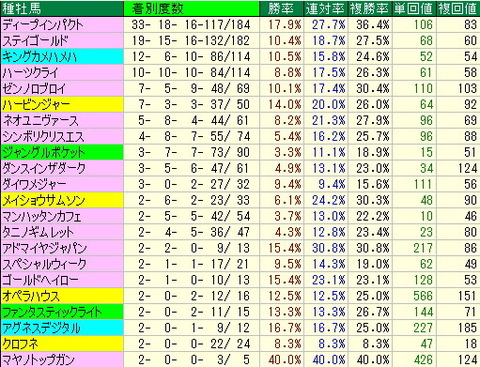Viewport: 480px width, 367px height.
Task: Select the ダンスインザダーク sire name
Action: tap(44, 169)
